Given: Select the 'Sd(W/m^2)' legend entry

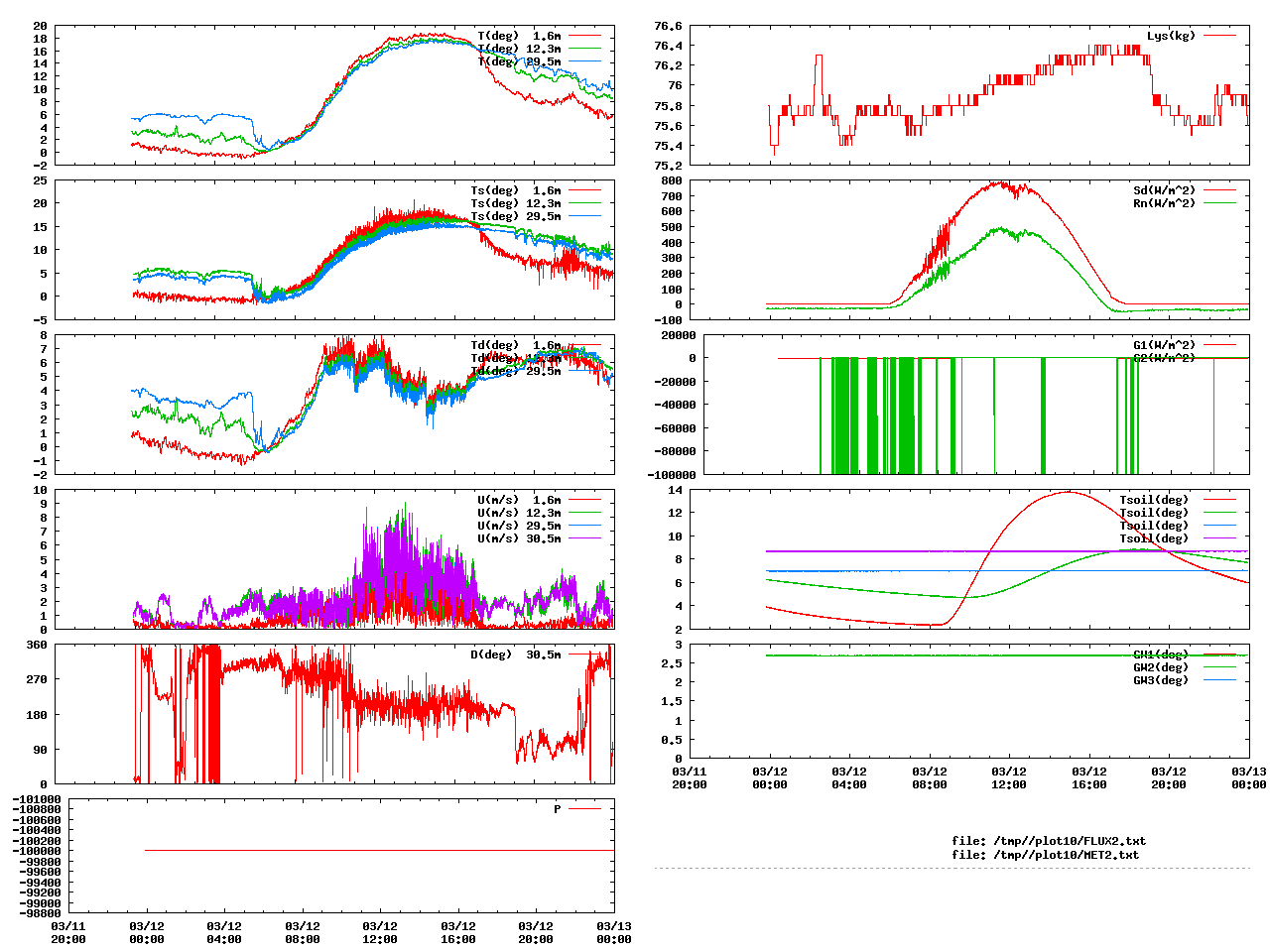Looking at the screenshot, I should pyautogui.click(x=1164, y=190).
